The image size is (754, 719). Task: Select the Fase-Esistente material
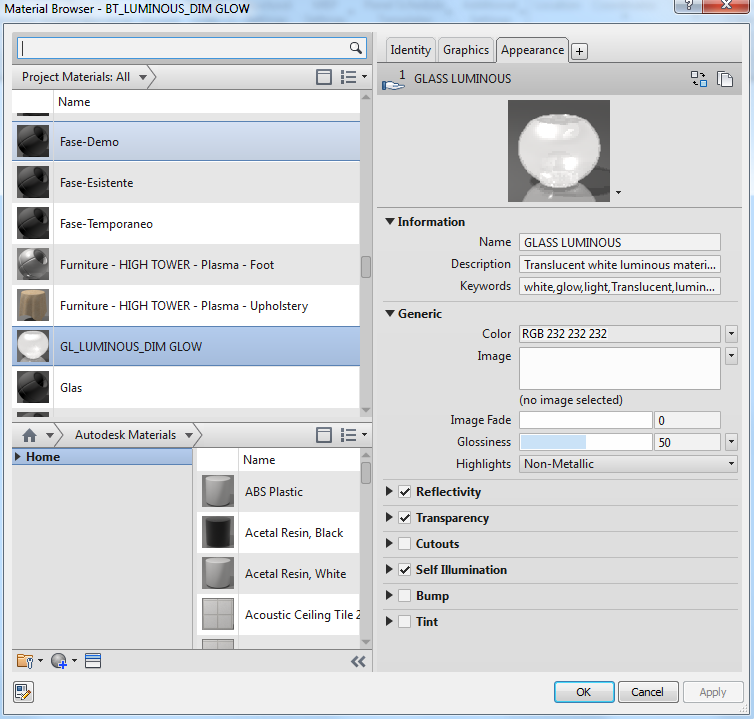[x=96, y=183]
